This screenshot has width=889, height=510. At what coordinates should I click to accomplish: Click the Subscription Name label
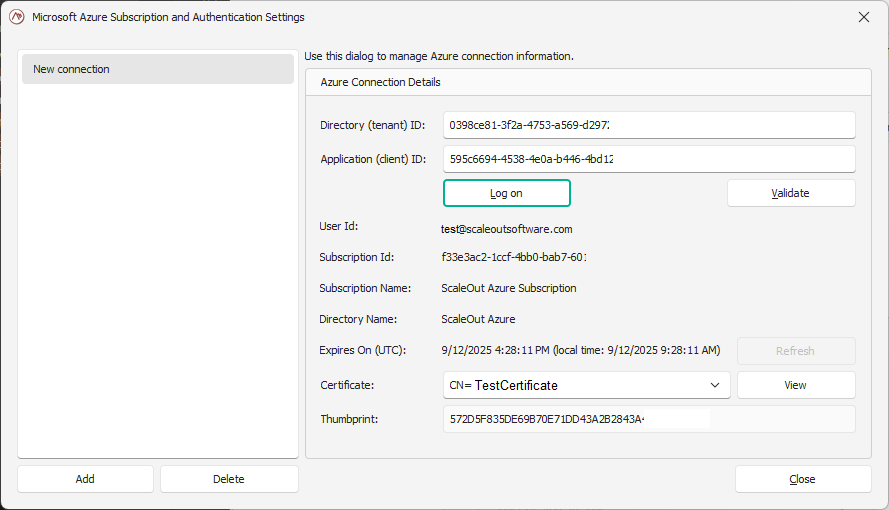pyautogui.click(x=365, y=288)
